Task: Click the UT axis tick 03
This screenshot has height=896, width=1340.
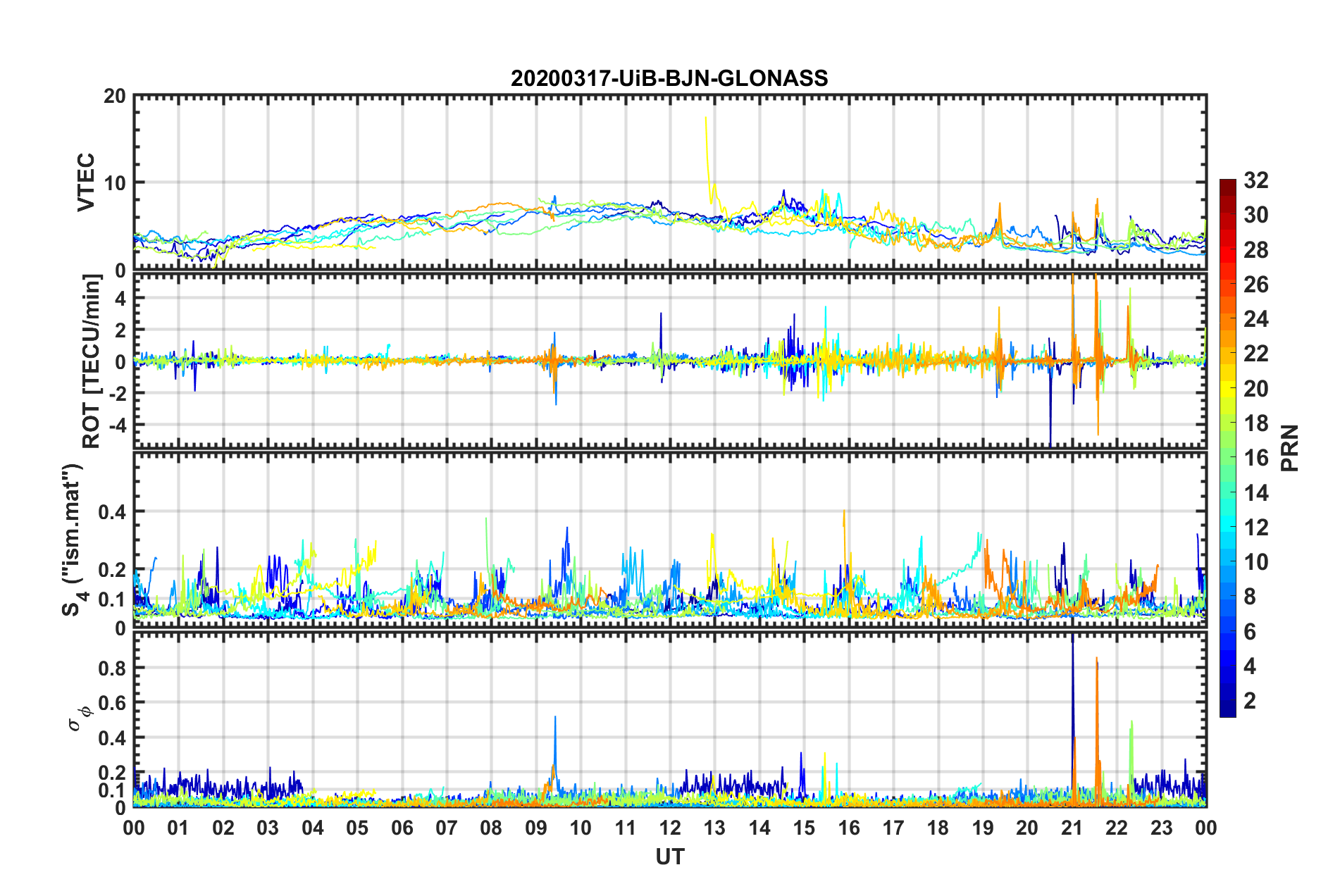Action: point(268,828)
